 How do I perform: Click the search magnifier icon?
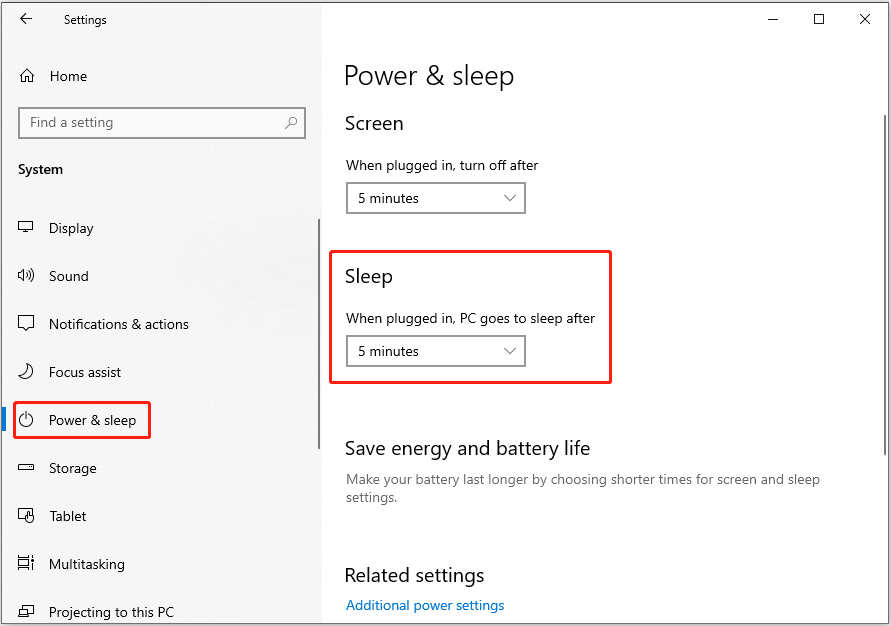pos(291,122)
